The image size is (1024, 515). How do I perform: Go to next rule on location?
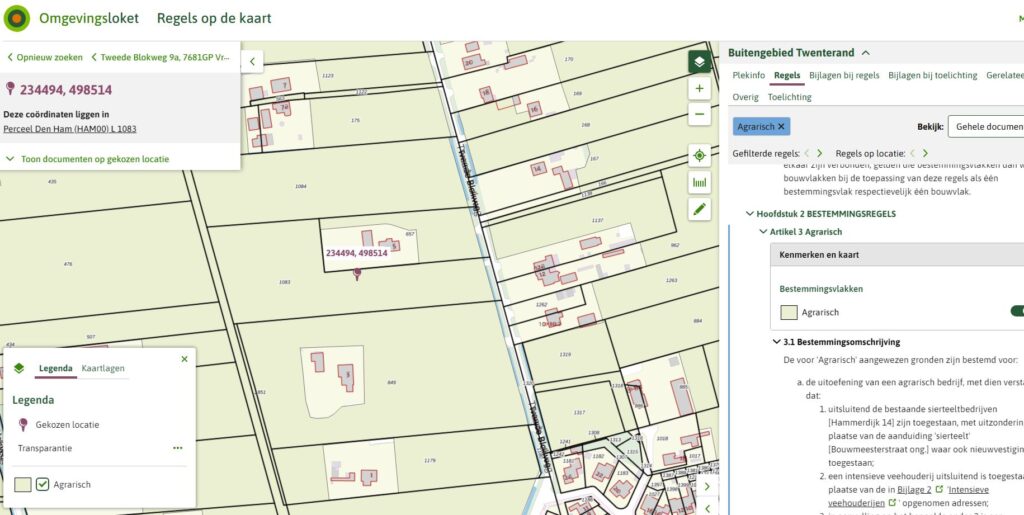pos(925,153)
